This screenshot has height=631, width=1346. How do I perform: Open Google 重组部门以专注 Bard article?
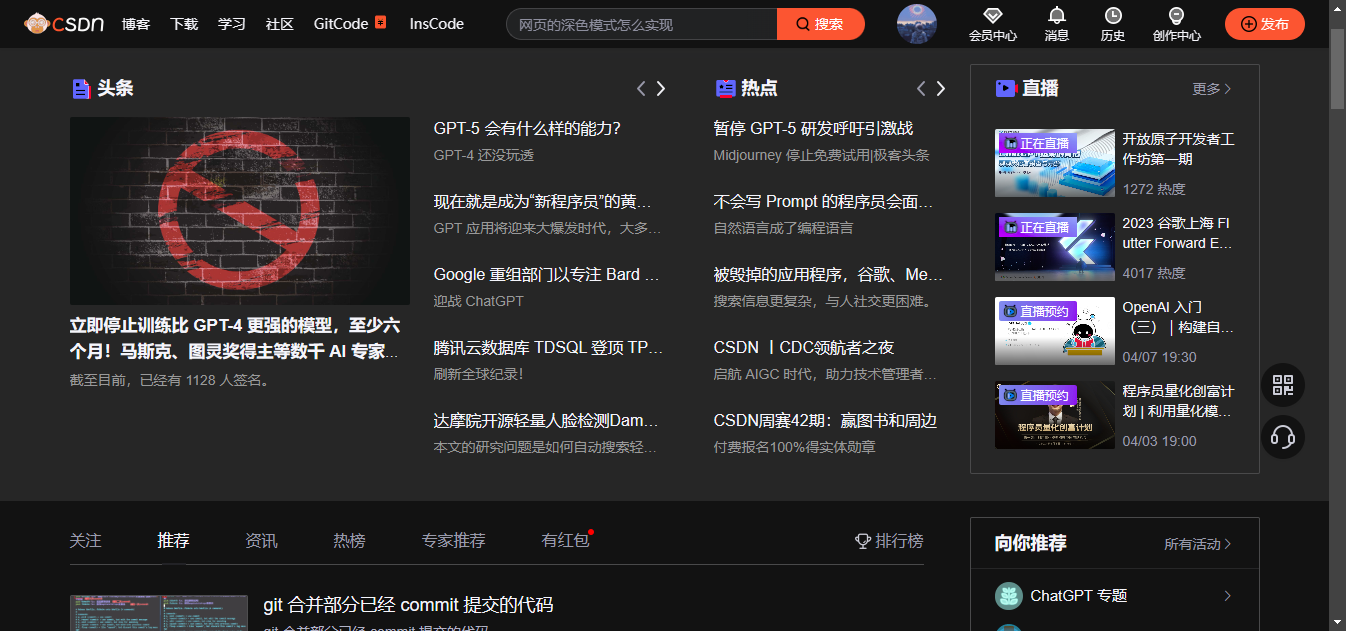click(x=546, y=275)
